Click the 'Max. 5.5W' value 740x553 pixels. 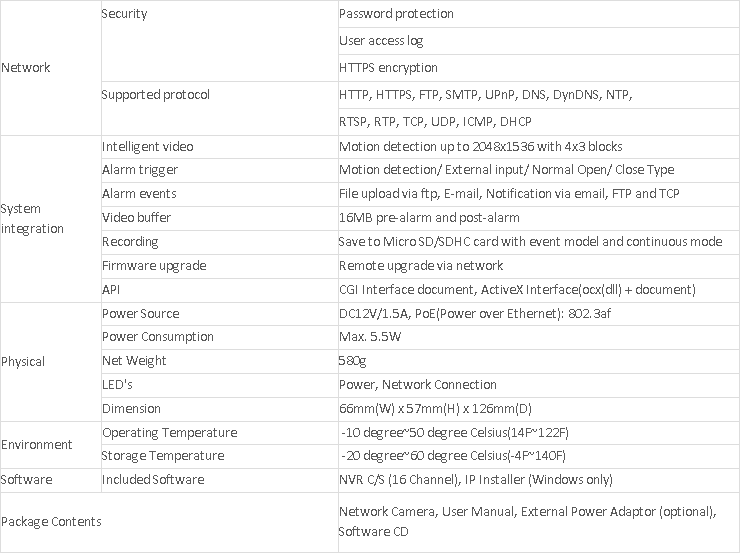pos(369,337)
